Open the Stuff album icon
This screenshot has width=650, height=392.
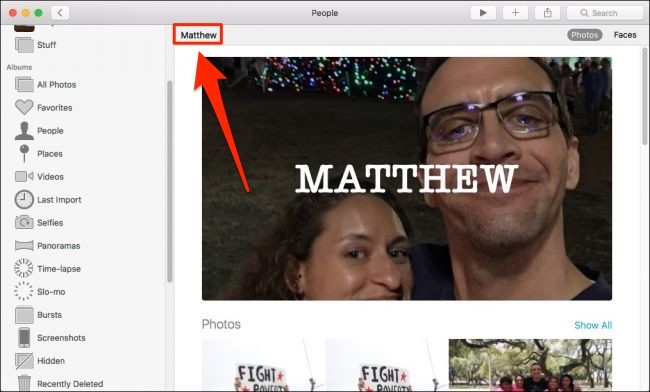pos(24,45)
